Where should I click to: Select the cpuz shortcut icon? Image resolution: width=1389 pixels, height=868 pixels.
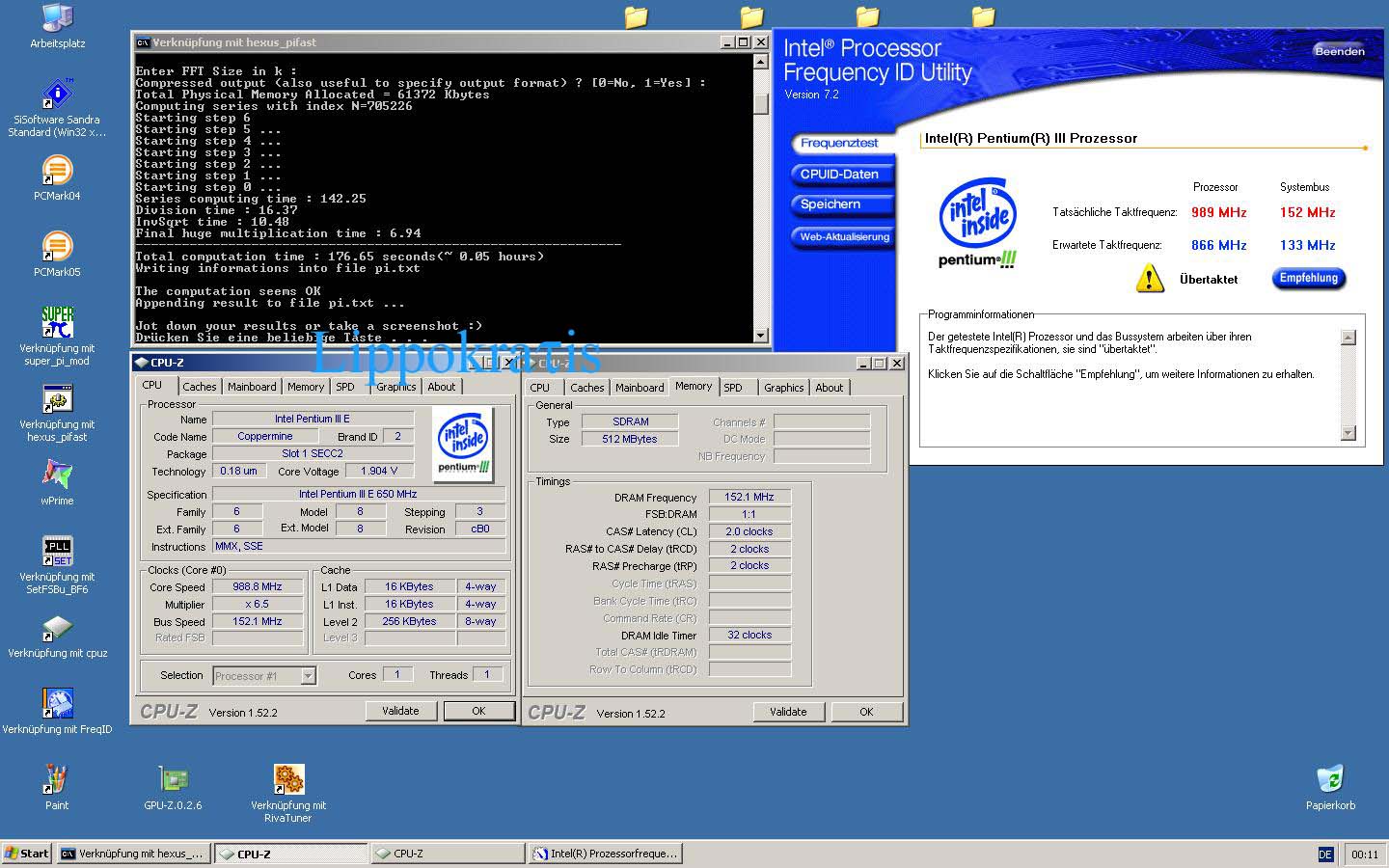57,628
